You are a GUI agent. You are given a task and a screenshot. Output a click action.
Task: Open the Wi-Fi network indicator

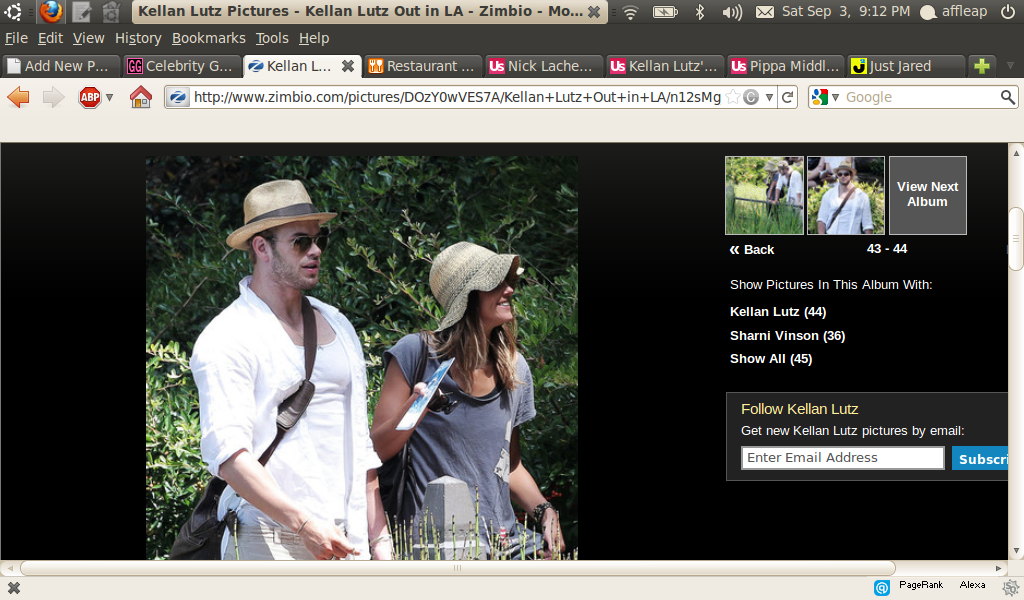point(630,12)
